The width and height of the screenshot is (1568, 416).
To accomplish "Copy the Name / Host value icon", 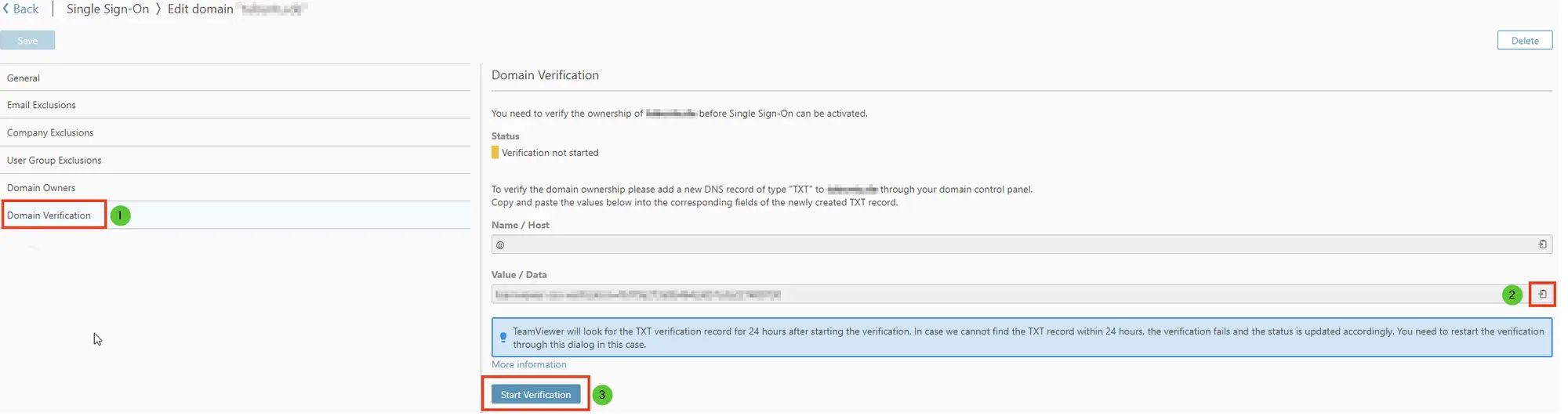I will click(x=1542, y=245).
